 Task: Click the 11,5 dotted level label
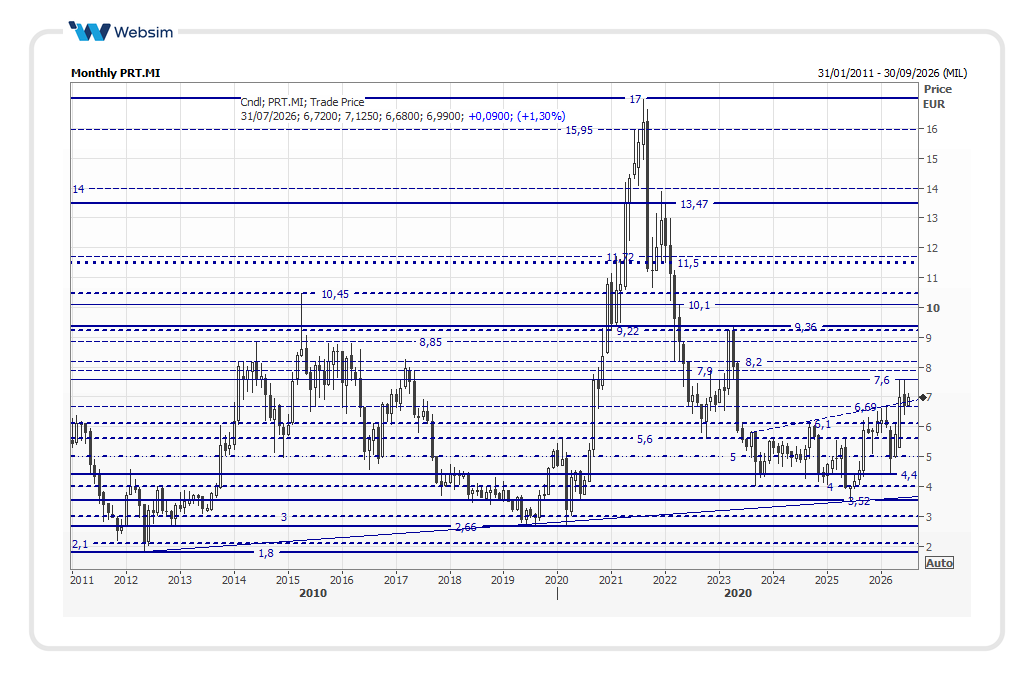tap(688, 263)
